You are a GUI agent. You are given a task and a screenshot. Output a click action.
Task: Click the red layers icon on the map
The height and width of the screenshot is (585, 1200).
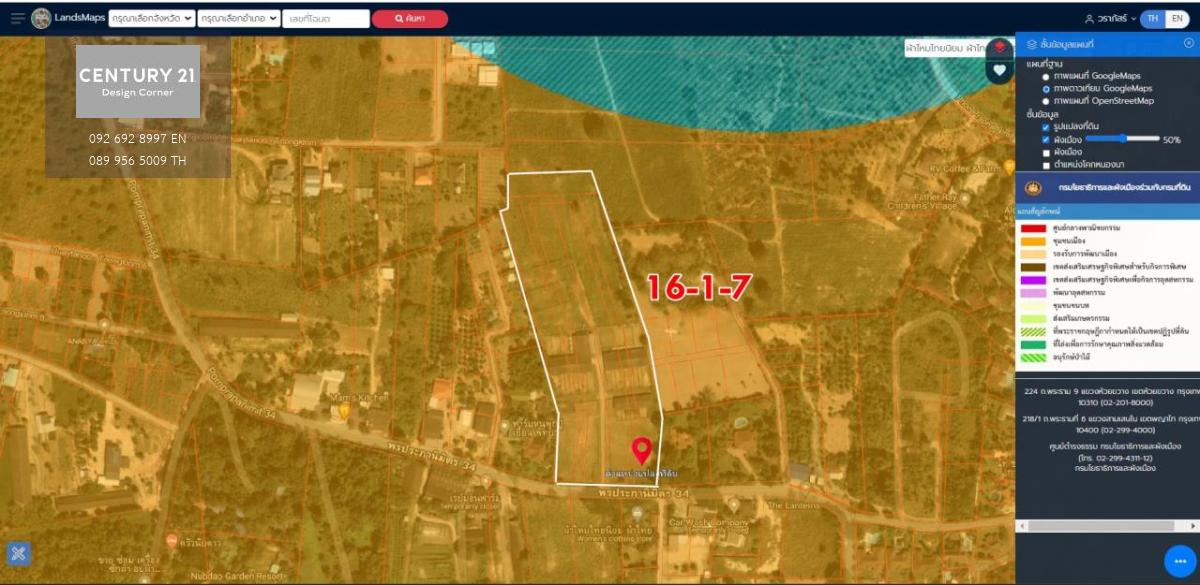pyautogui.click(x=999, y=48)
